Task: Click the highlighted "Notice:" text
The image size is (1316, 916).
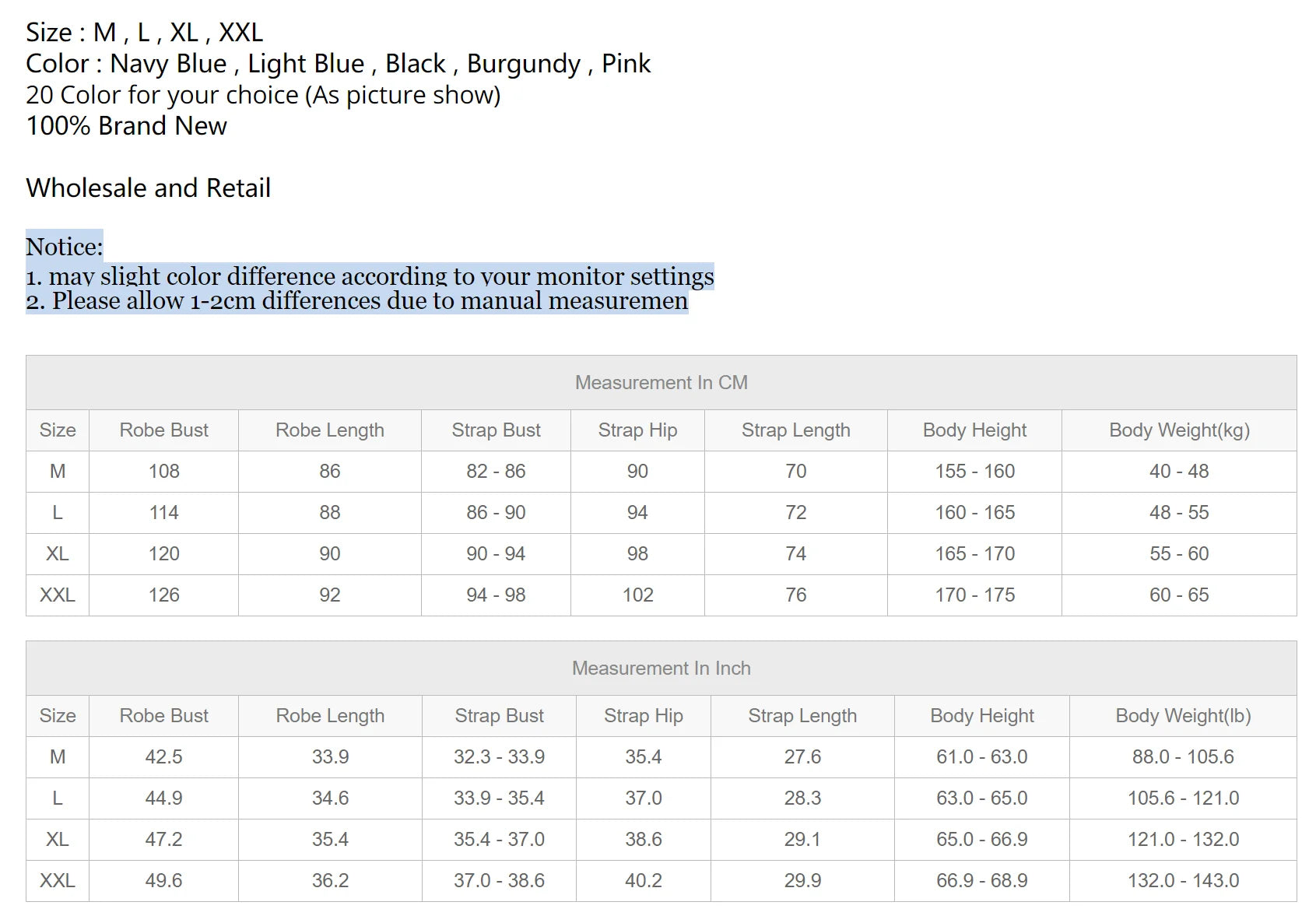Action: pyautogui.click(x=65, y=247)
